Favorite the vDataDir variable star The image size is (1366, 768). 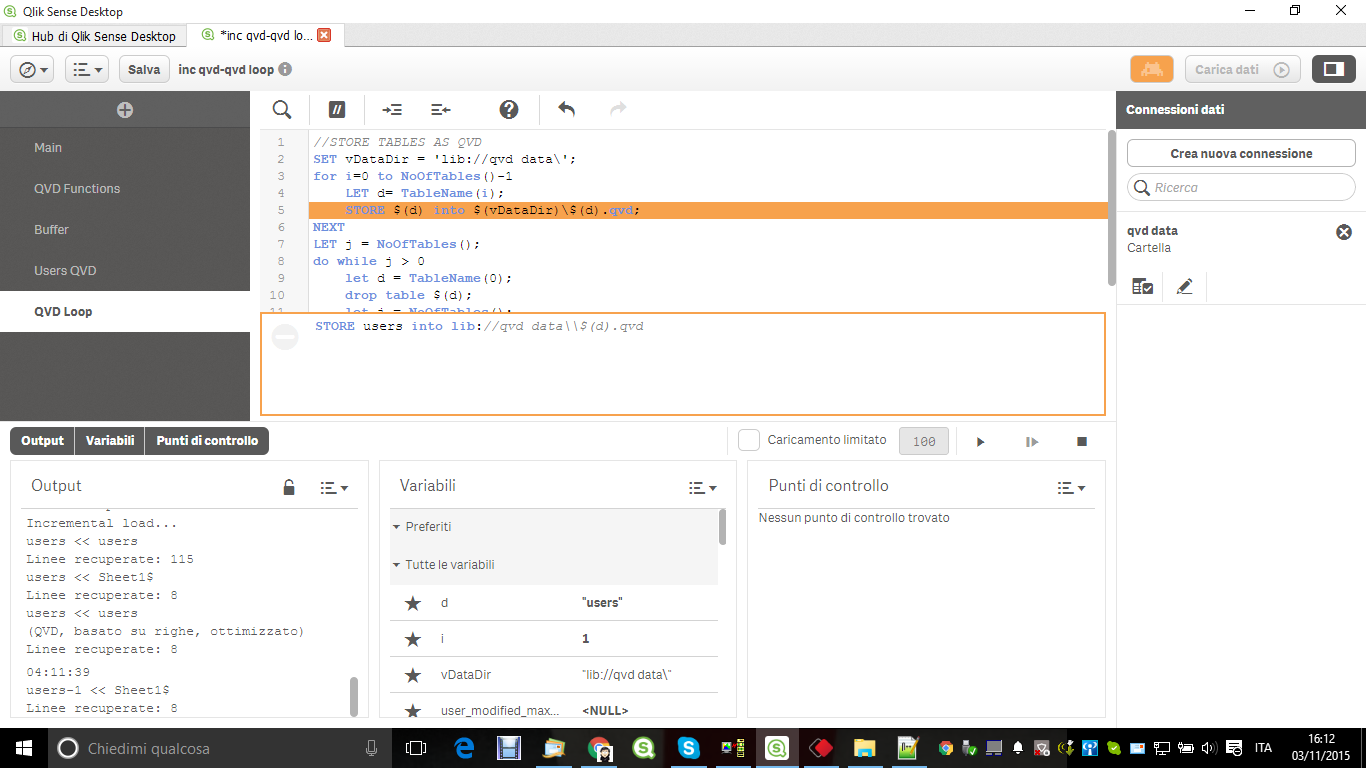[412, 675]
